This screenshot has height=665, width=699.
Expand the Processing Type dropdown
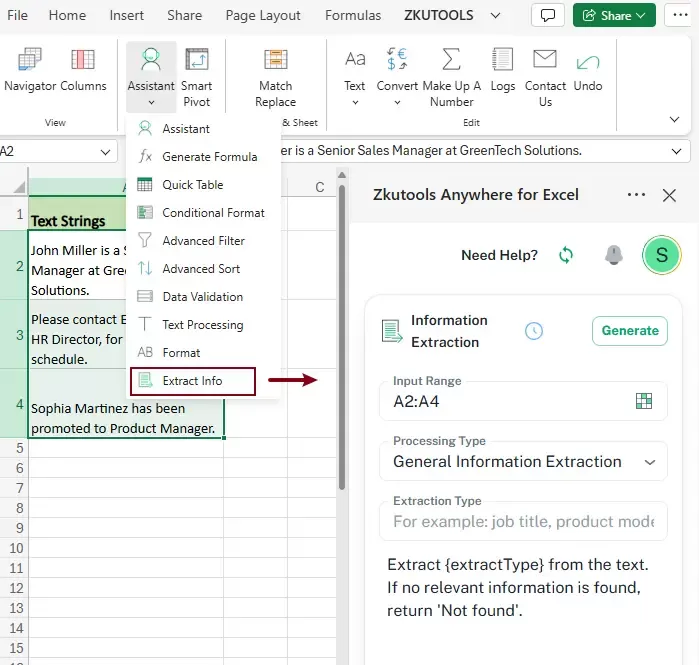coord(523,462)
